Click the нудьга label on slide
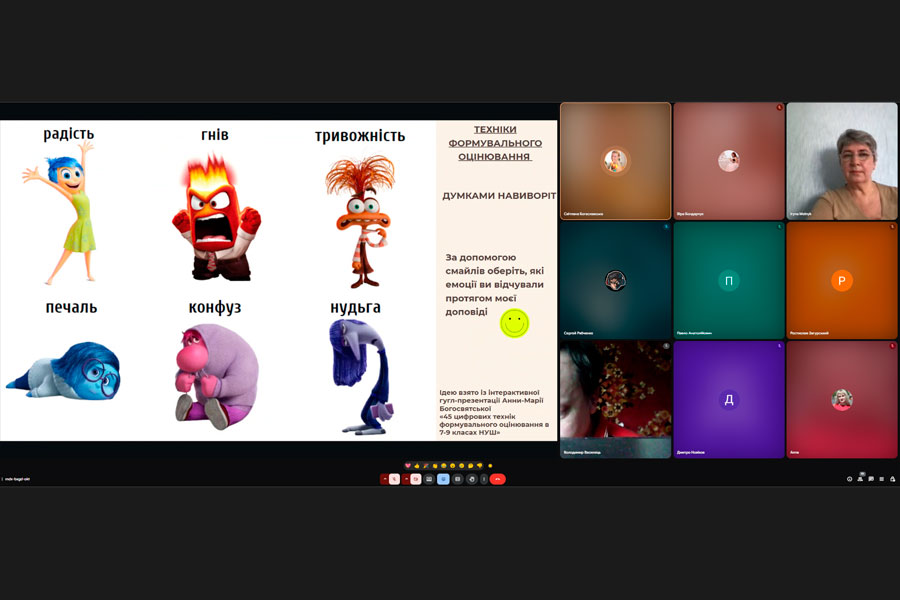 (x=355, y=308)
